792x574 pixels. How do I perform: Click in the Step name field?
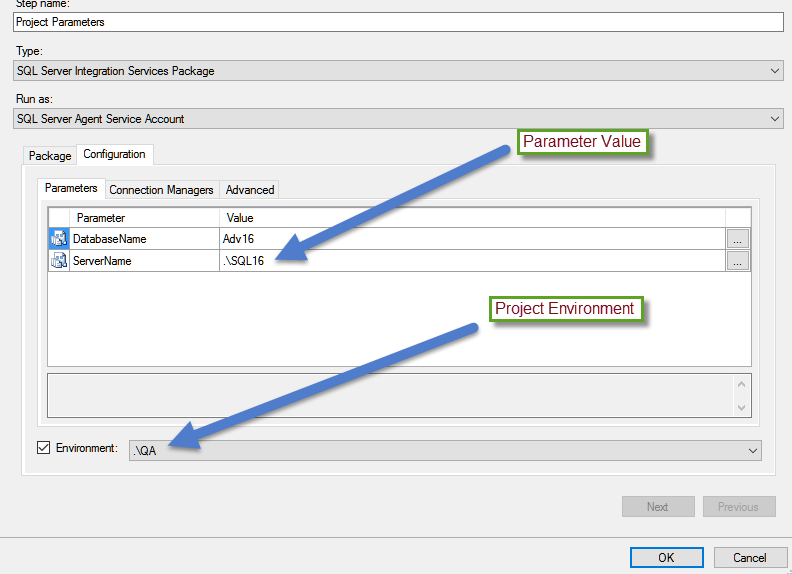point(398,21)
